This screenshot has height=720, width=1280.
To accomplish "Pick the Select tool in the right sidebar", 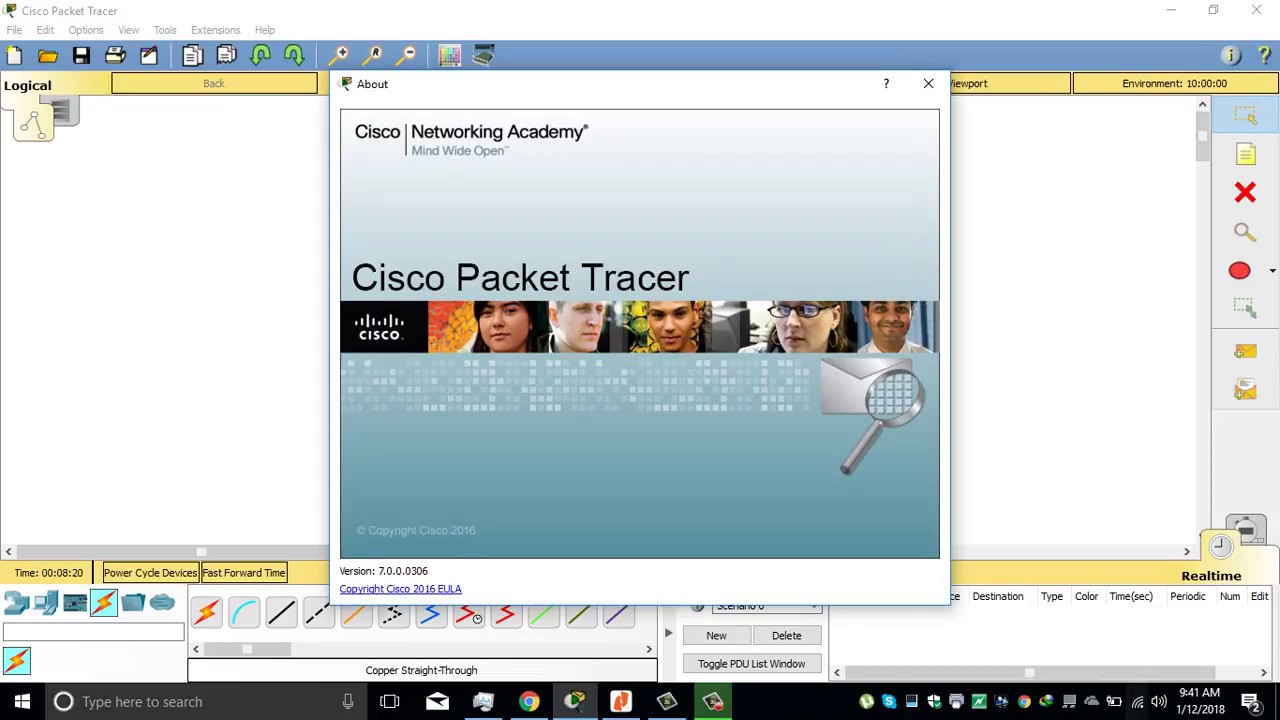I will [x=1245, y=115].
